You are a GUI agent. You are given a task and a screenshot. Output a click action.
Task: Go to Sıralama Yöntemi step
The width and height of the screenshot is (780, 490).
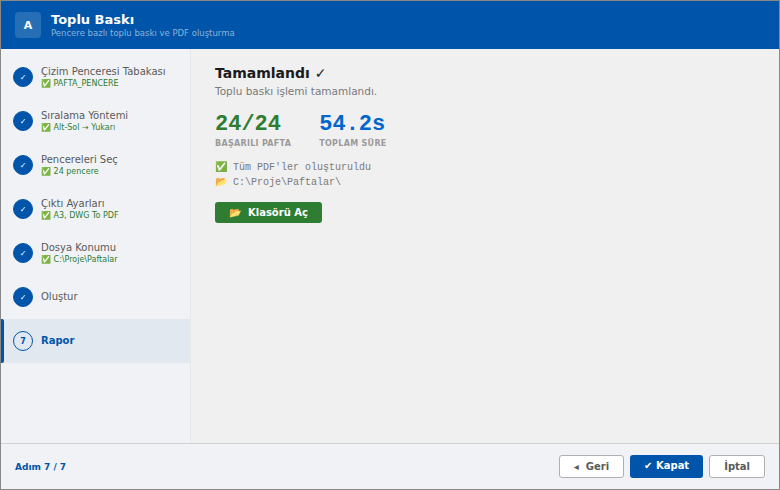tap(96, 121)
